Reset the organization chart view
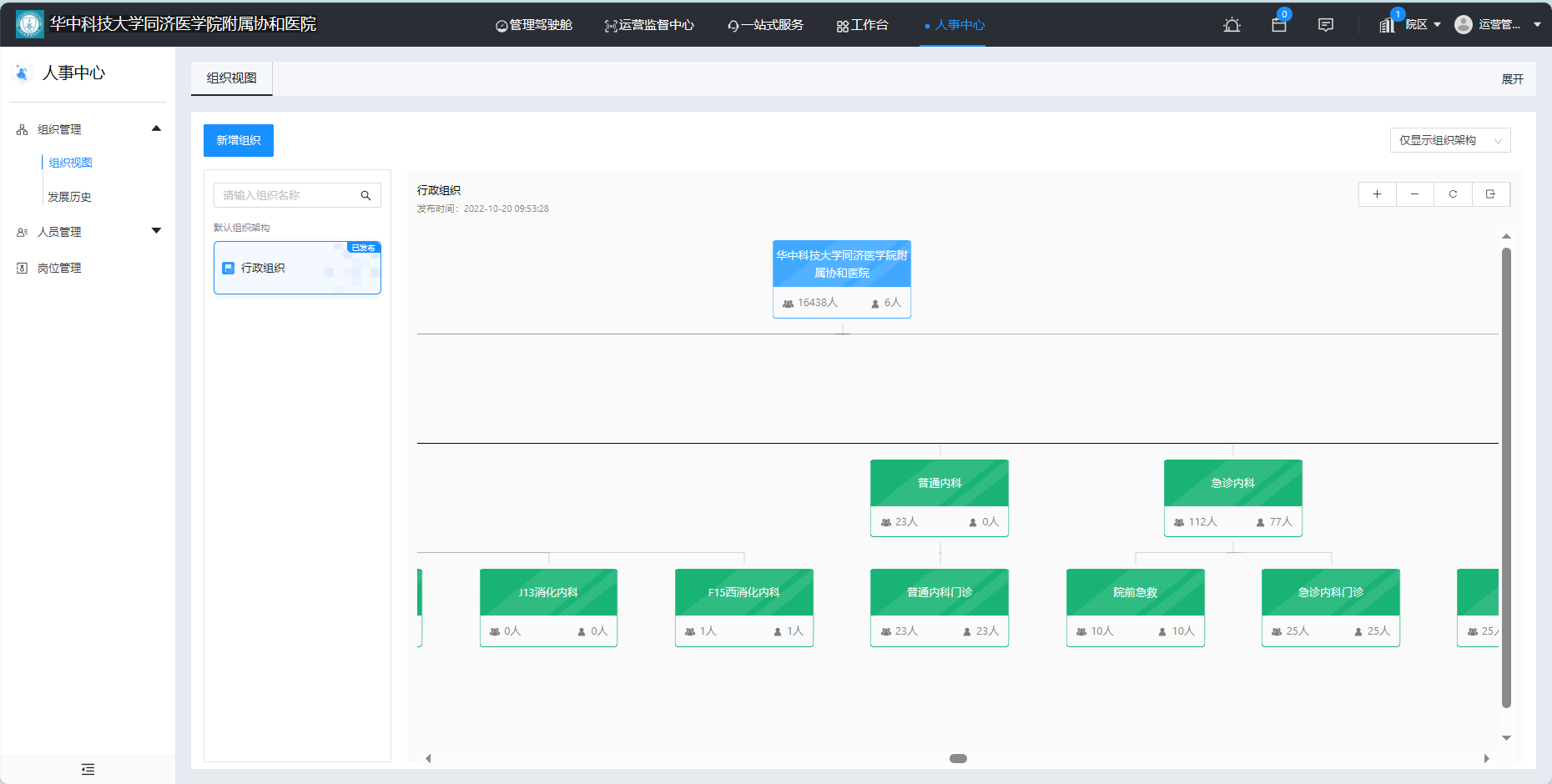The image size is (1552, 784). (x=1453, y=193)
